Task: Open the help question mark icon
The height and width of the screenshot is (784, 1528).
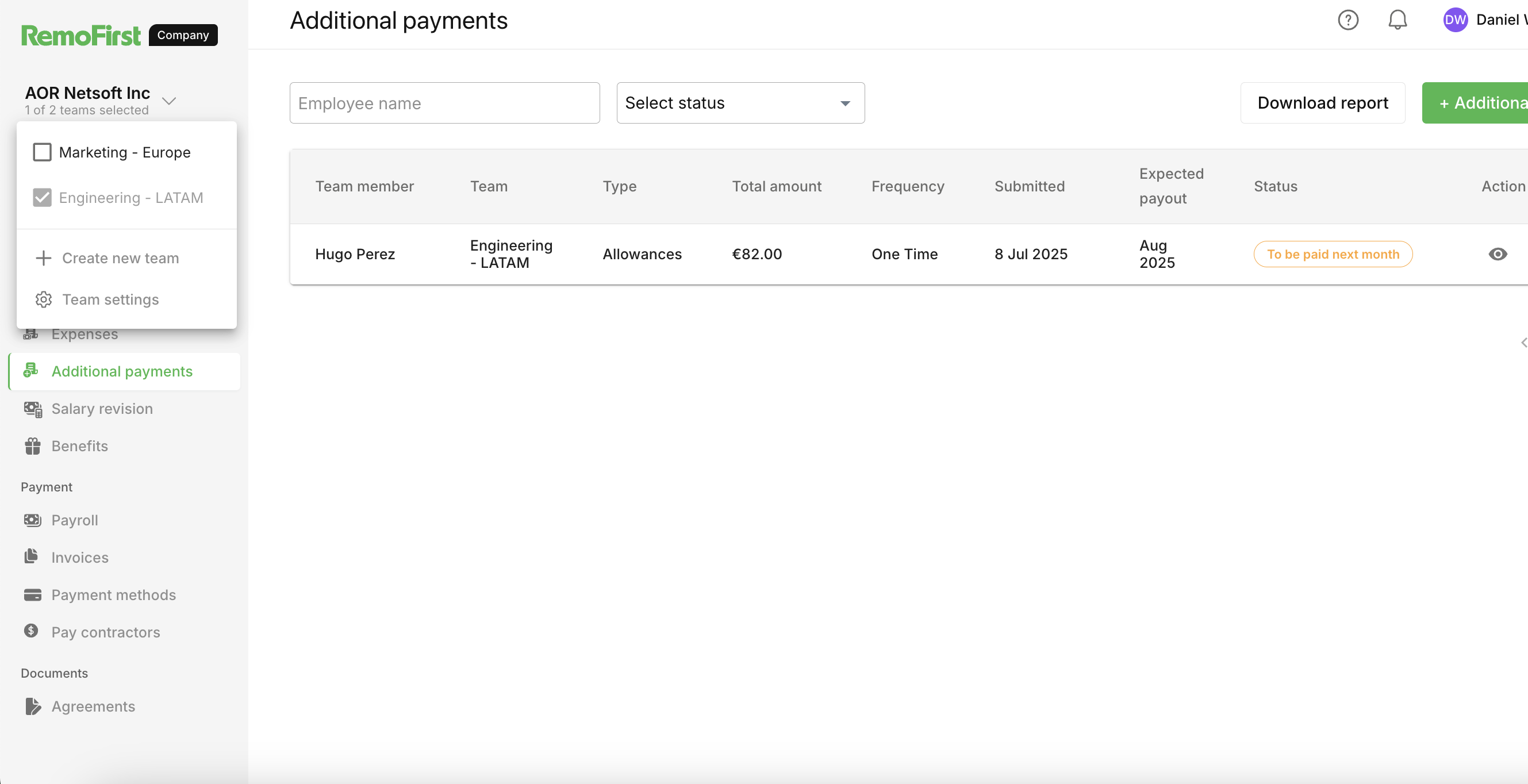Action: tap(1347, 20)
